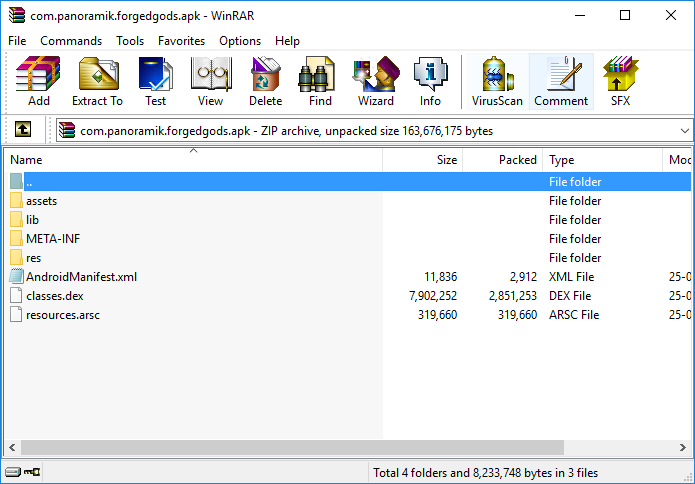Screen dimensions: 695x484
Task: Click the archive path text field
Action: [x=374, y=131]
